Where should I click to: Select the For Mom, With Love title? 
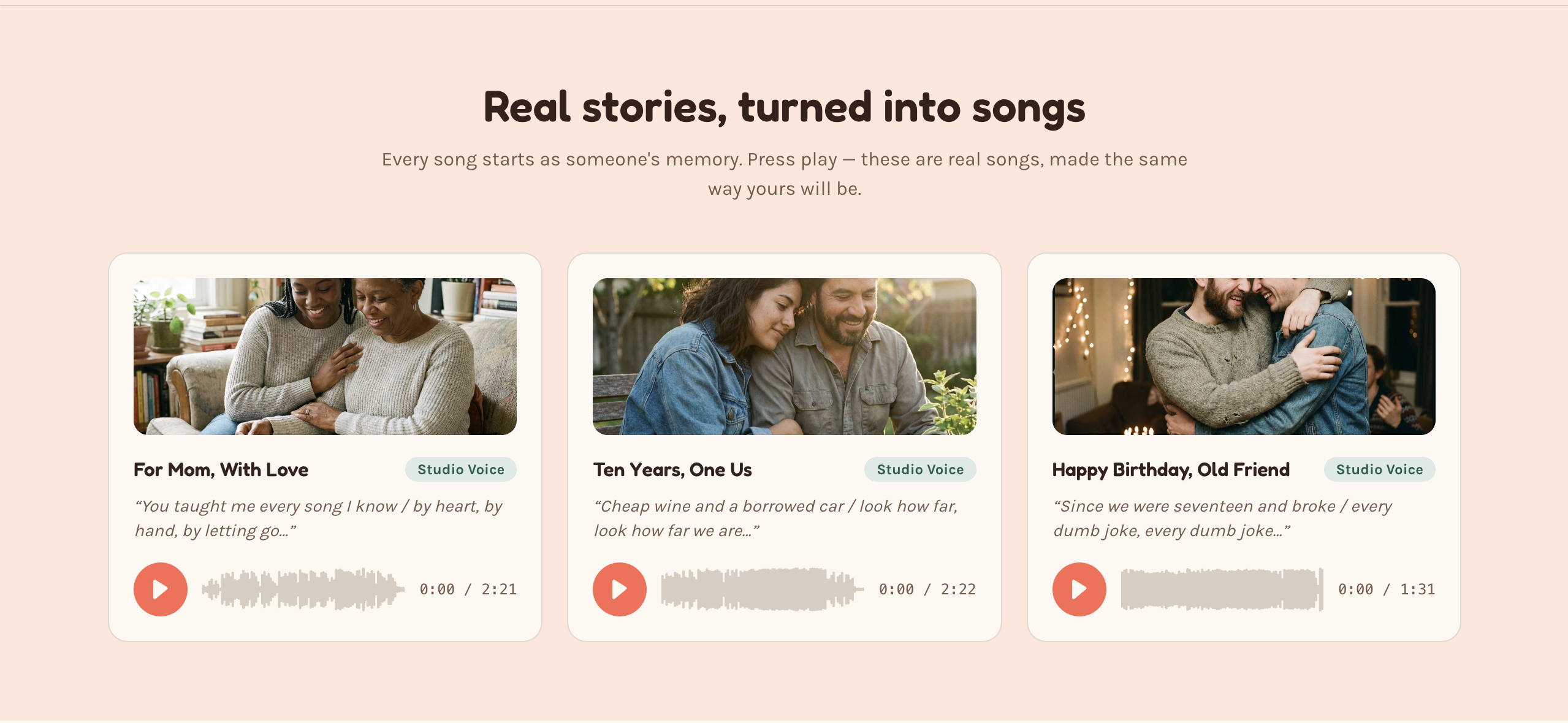coord(221,470)
